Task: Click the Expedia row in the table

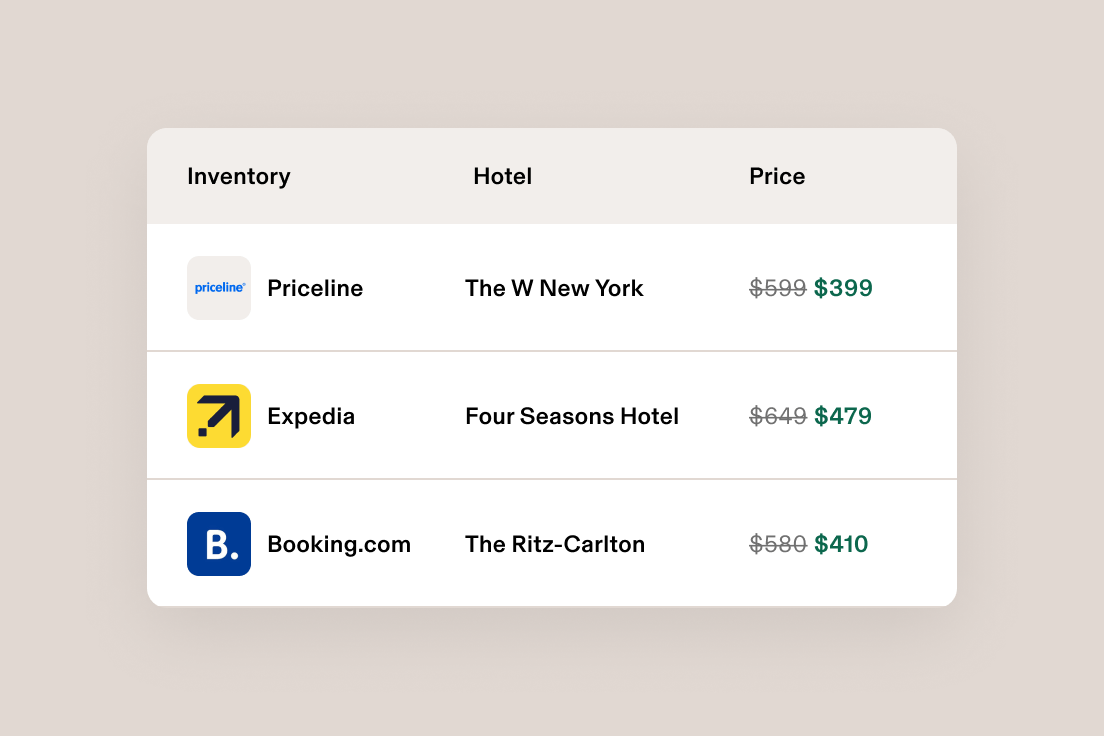Action: [552, 416]
